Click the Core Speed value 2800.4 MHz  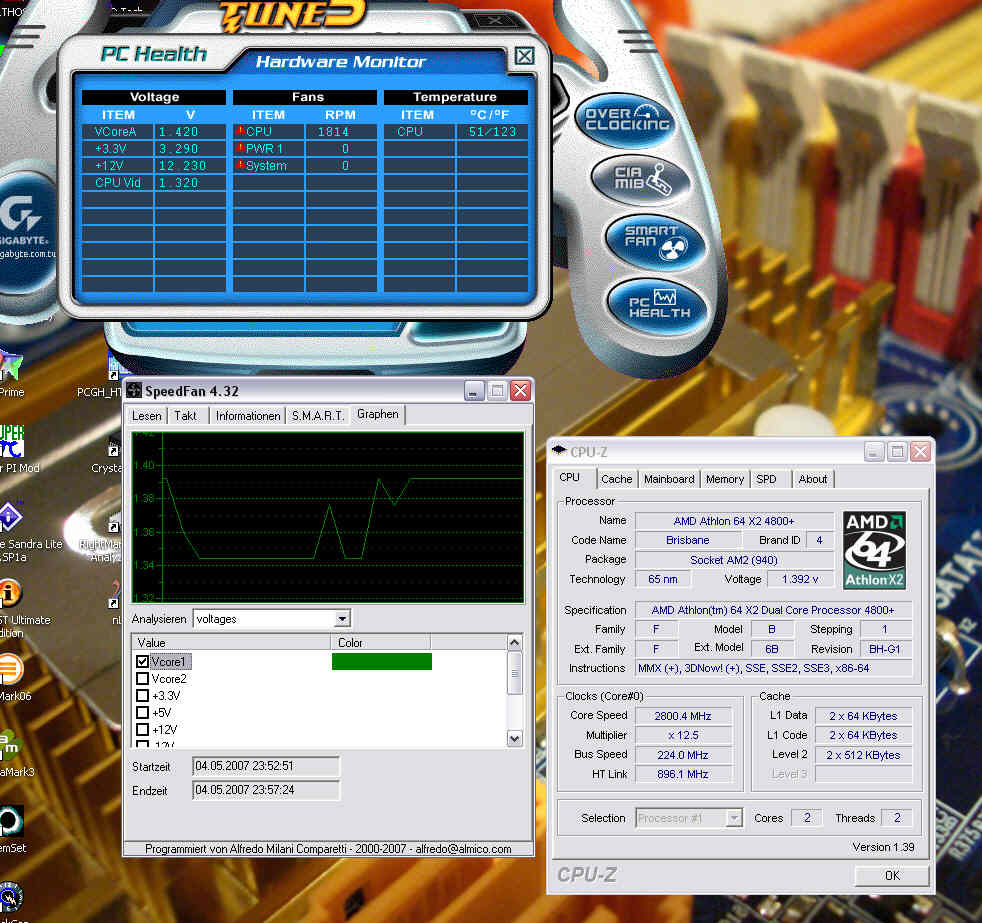point(683,716)
